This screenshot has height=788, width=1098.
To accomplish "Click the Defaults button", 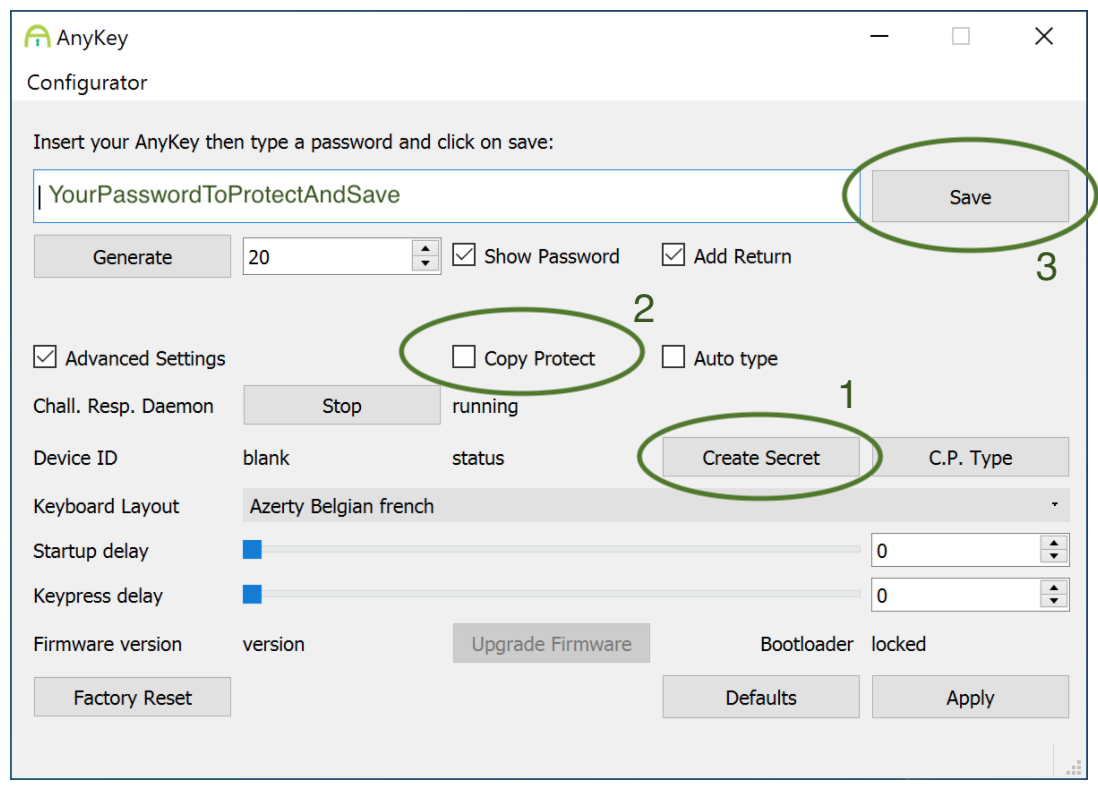I will coord(760,698).
